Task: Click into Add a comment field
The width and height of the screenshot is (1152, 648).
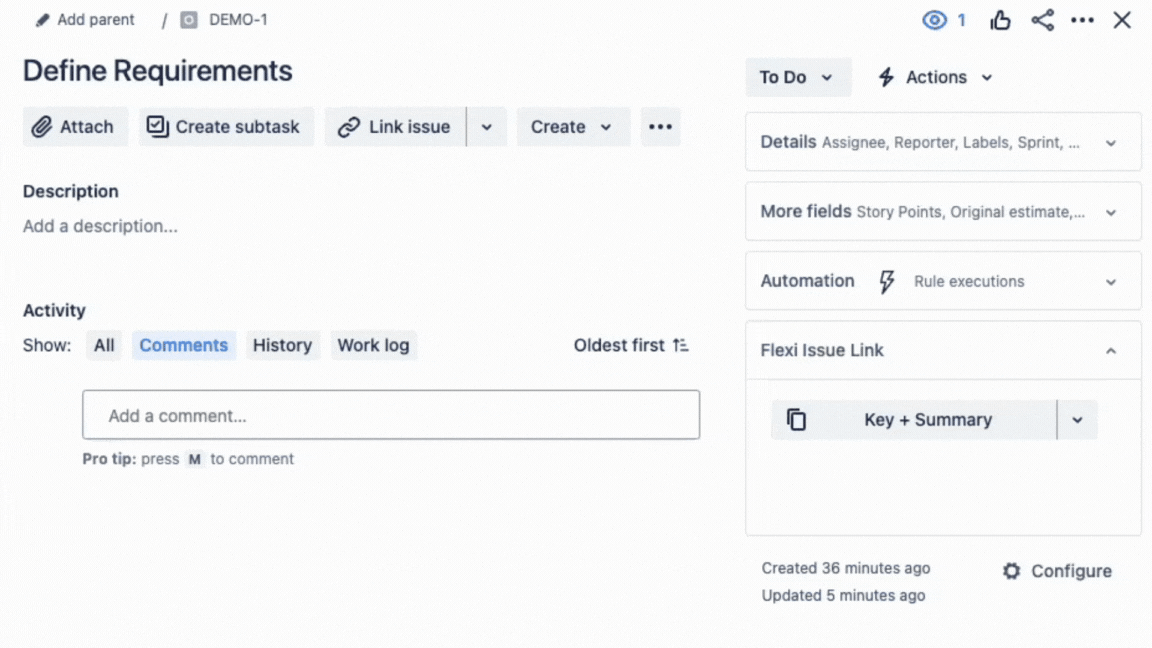Action: click(x=390, y=415)
